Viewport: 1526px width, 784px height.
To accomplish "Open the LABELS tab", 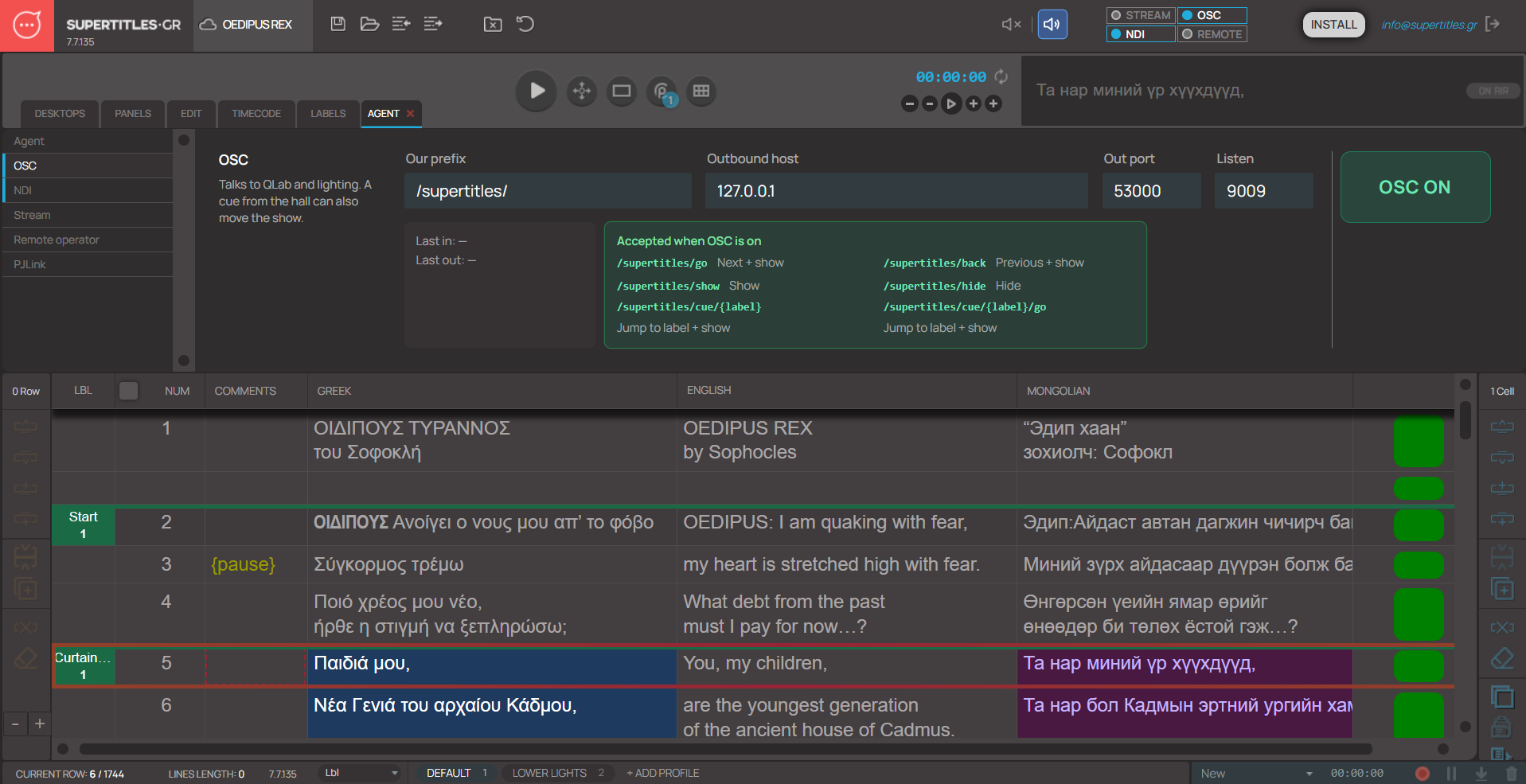I will (x=328, y=114).
